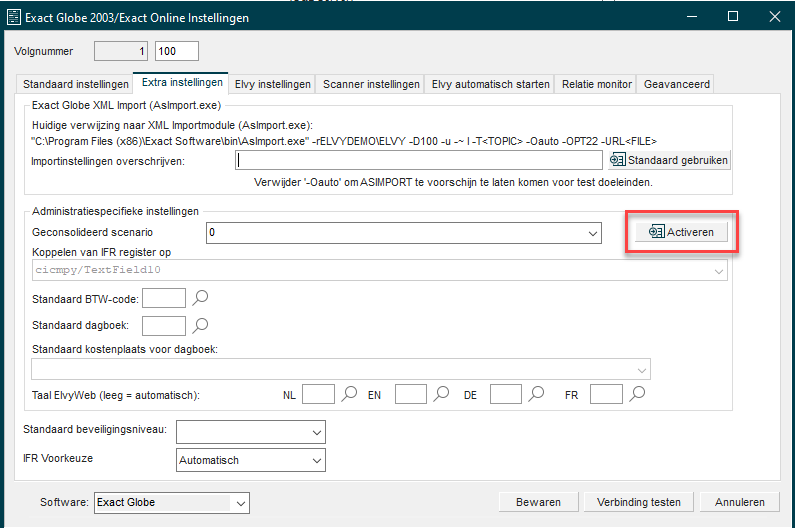Click the Standaard gebruiken button
Screen dimensions: 795x528
pos(669,160)
